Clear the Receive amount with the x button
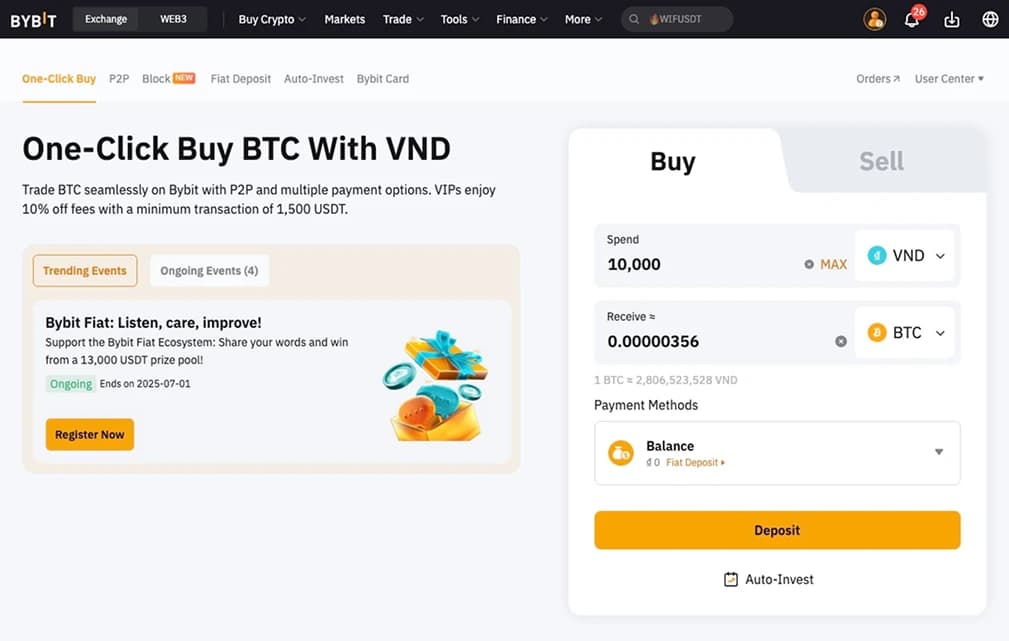 pos(840,341)
